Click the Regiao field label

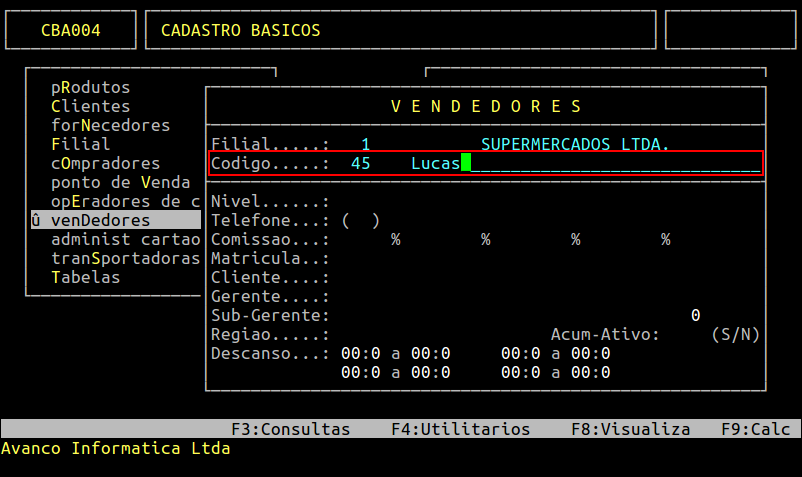[x=270, y=334]
